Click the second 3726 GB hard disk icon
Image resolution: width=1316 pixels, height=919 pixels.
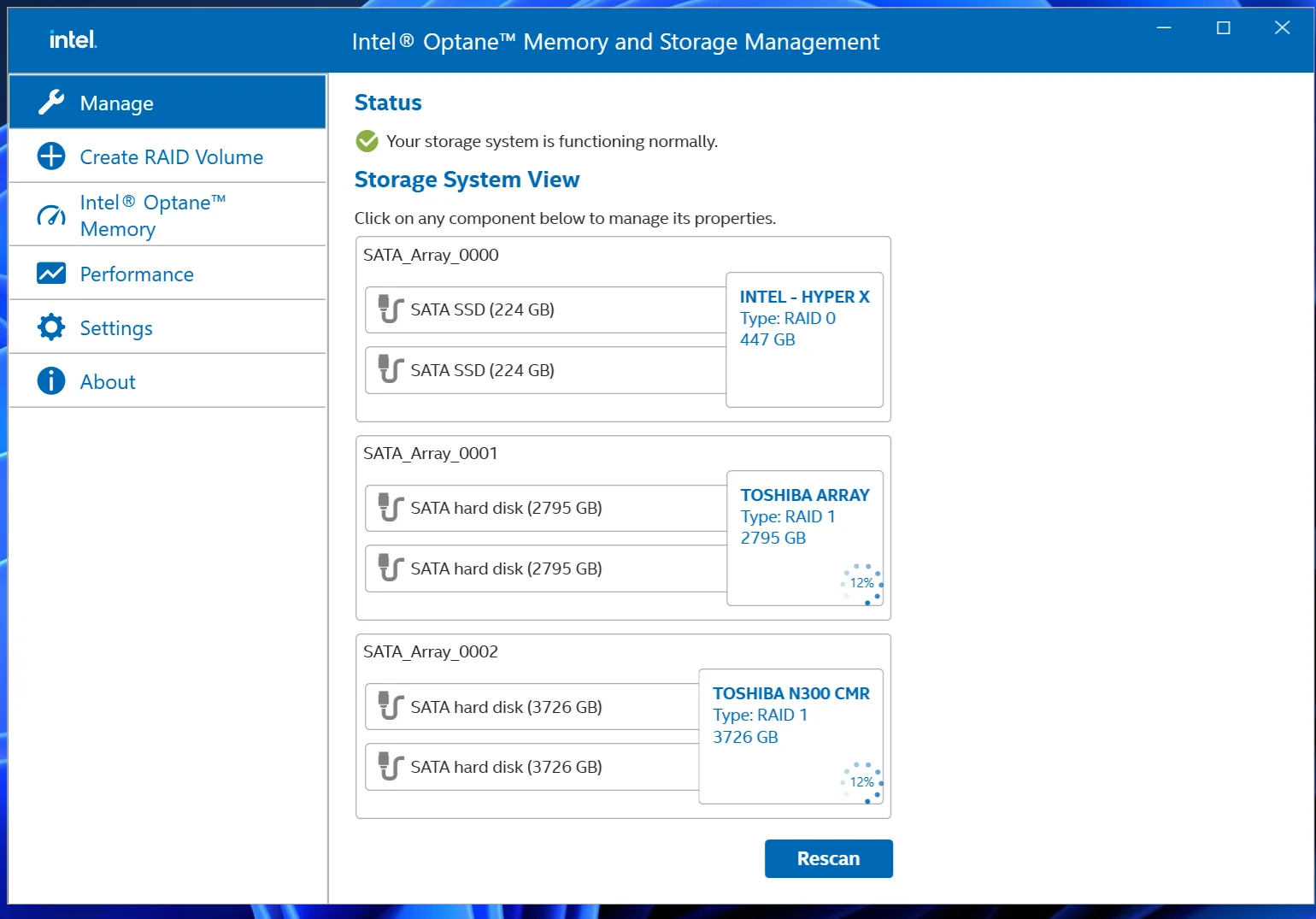(391, 767)
